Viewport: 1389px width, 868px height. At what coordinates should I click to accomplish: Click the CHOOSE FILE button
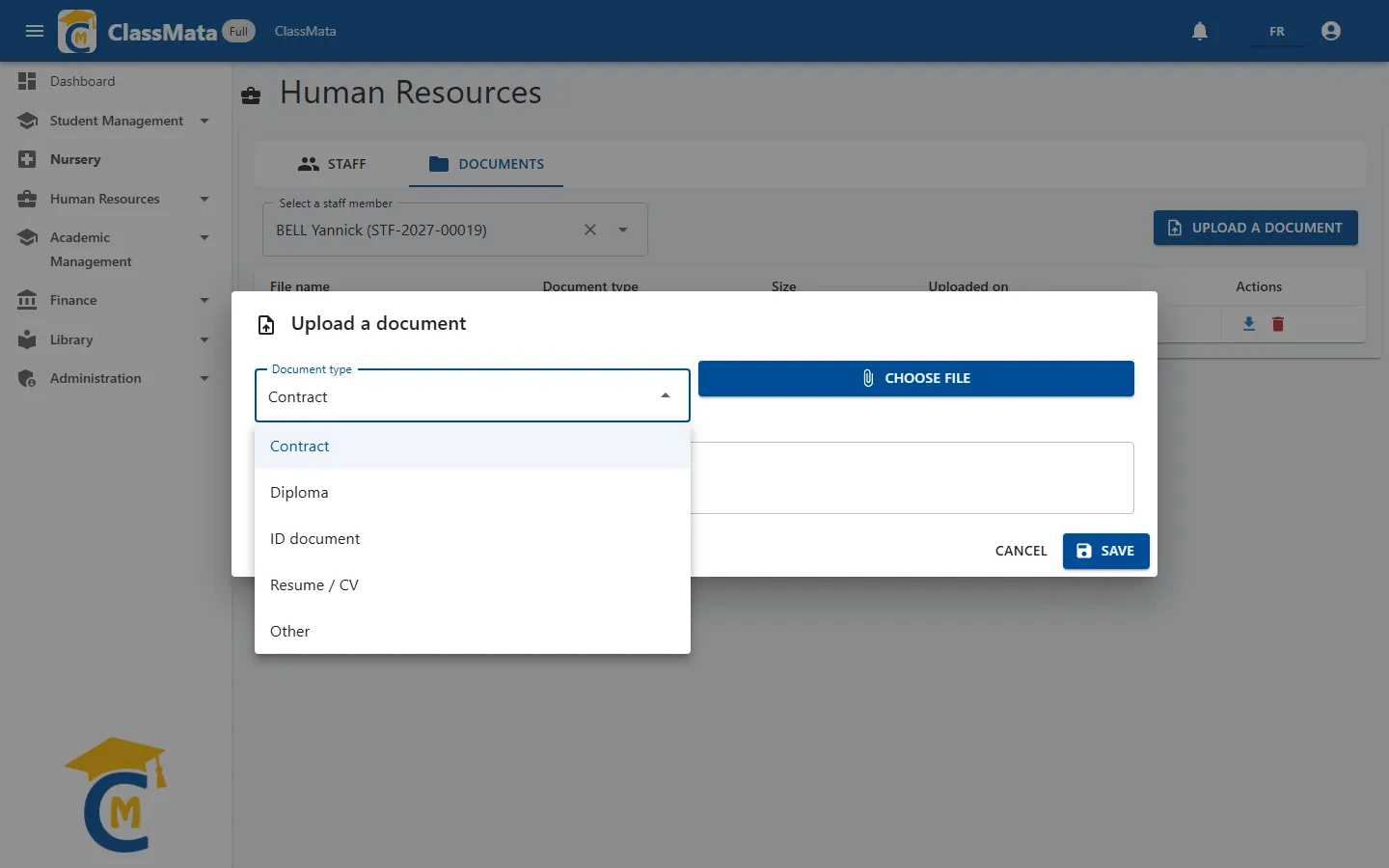(x=916, y=378)
